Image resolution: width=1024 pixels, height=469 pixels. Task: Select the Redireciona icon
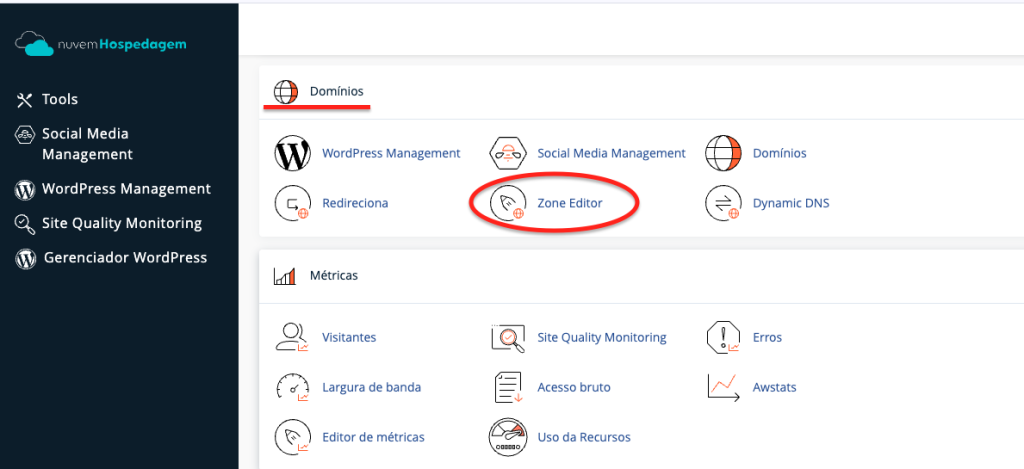pos(293,203)
